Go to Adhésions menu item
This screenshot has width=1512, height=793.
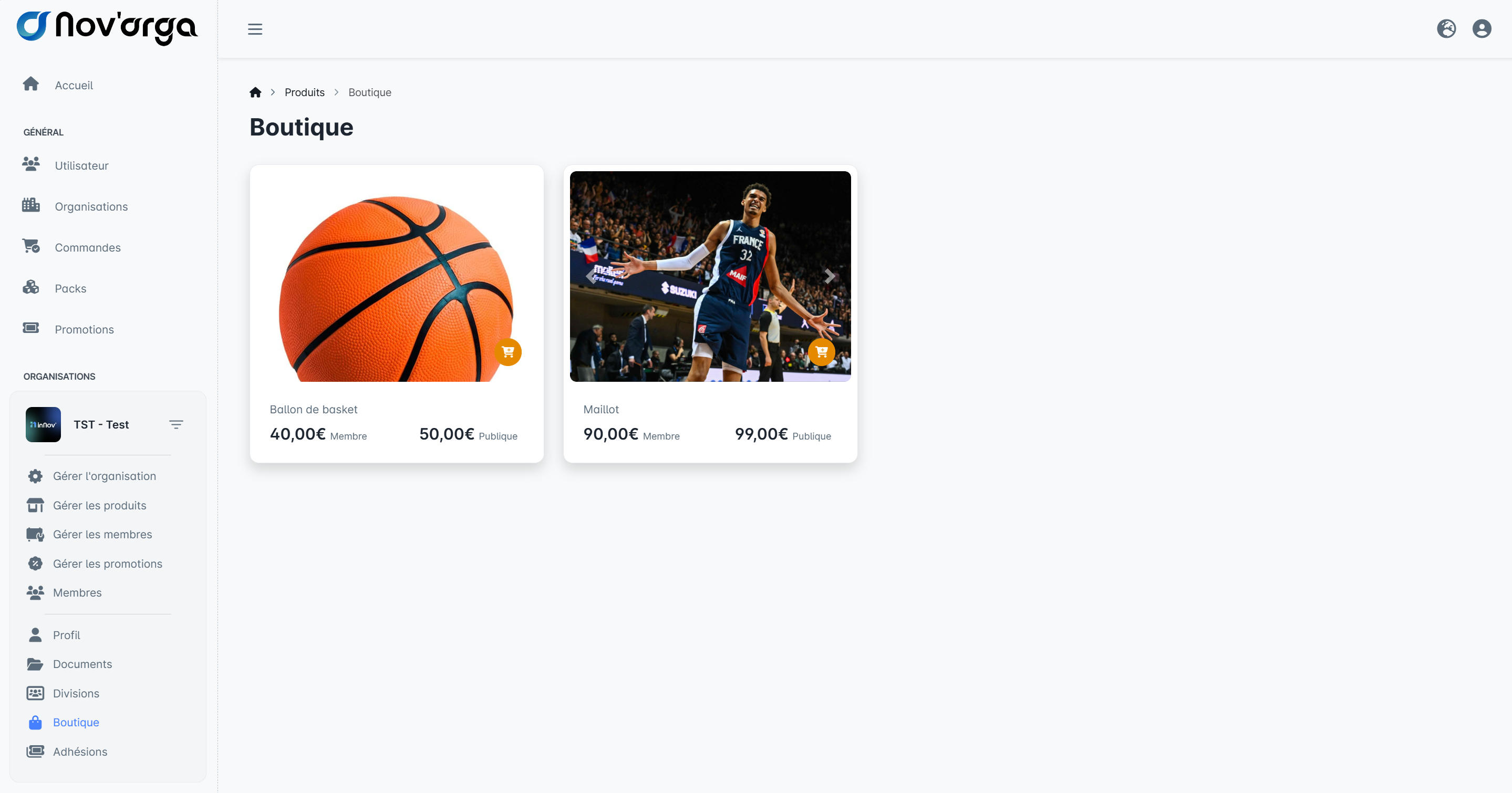(x=80, y=752)
